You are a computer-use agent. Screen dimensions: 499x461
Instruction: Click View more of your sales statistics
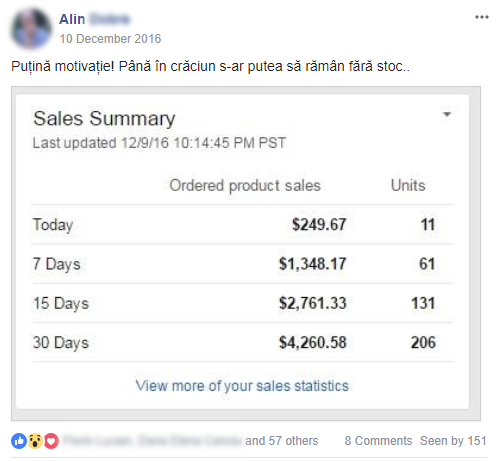click(x=242, y=386)
